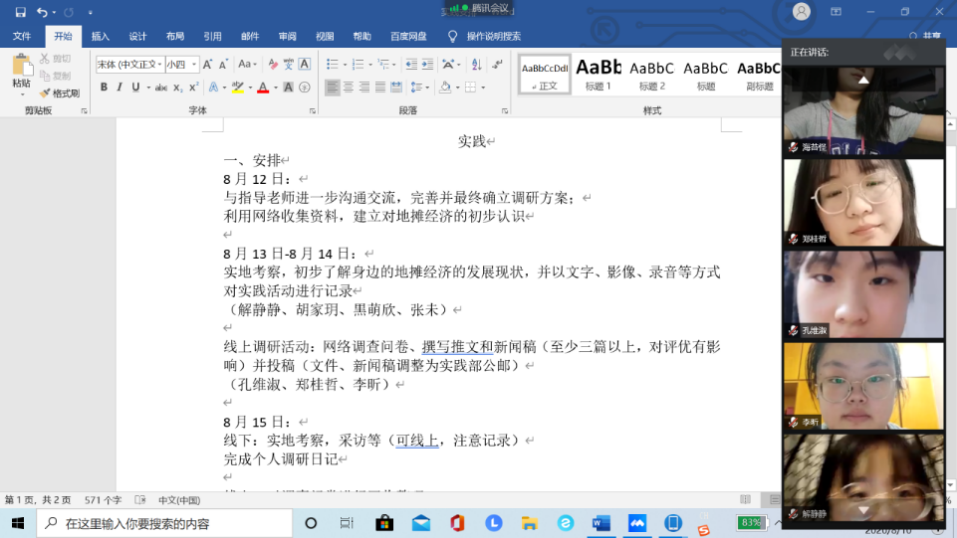The height and width of the screenshot is (538, 957).
Task: Toggle italic formatting
Action: tap(120, 88)
